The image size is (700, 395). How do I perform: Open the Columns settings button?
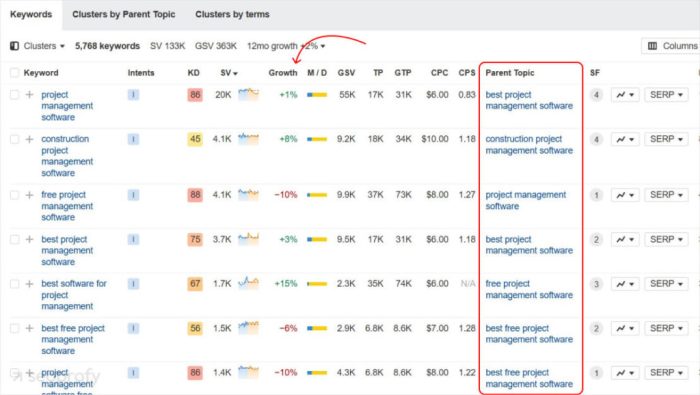[x=672, y=46]
